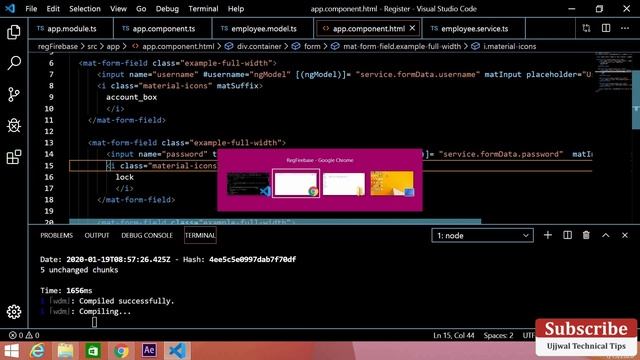Open the Terminal menu
This screenshot has height=360, width=640.
203,9
